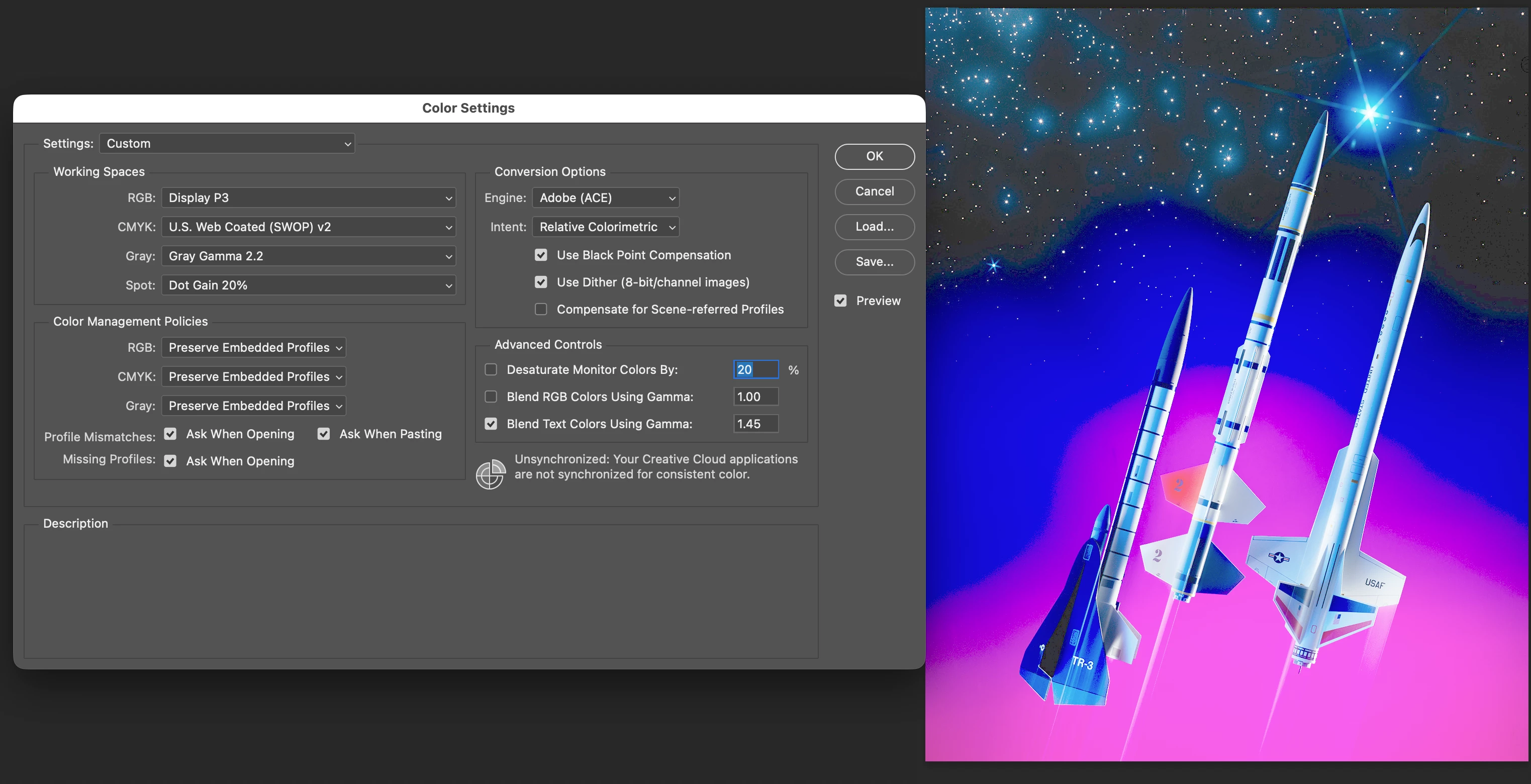The width and height of the screenshot is (1531, 784).
Task: Toggle Ask When Pasting checkbox
Action: pos(324,434)
